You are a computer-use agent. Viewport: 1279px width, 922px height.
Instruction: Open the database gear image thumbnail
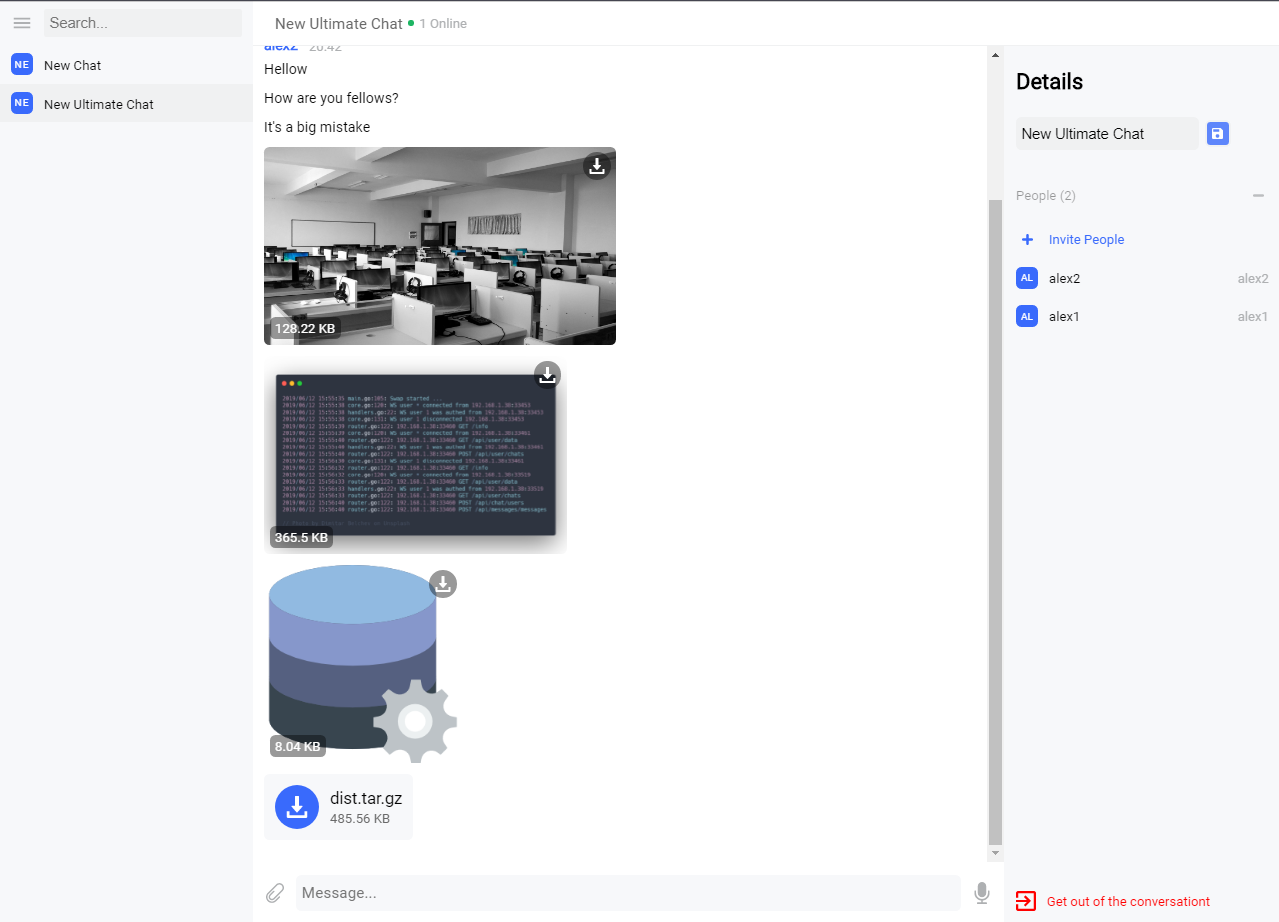click(362, 665)
